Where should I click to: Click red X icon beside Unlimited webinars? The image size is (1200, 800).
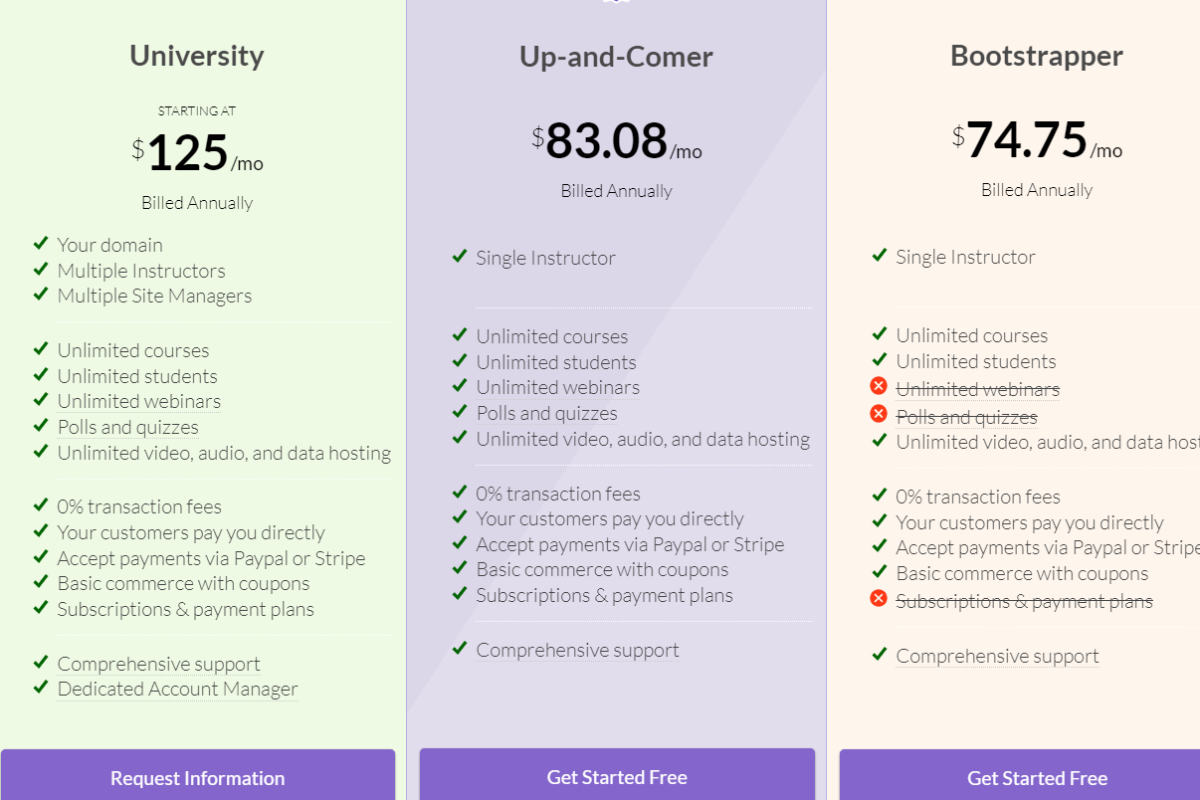(879, 386)
